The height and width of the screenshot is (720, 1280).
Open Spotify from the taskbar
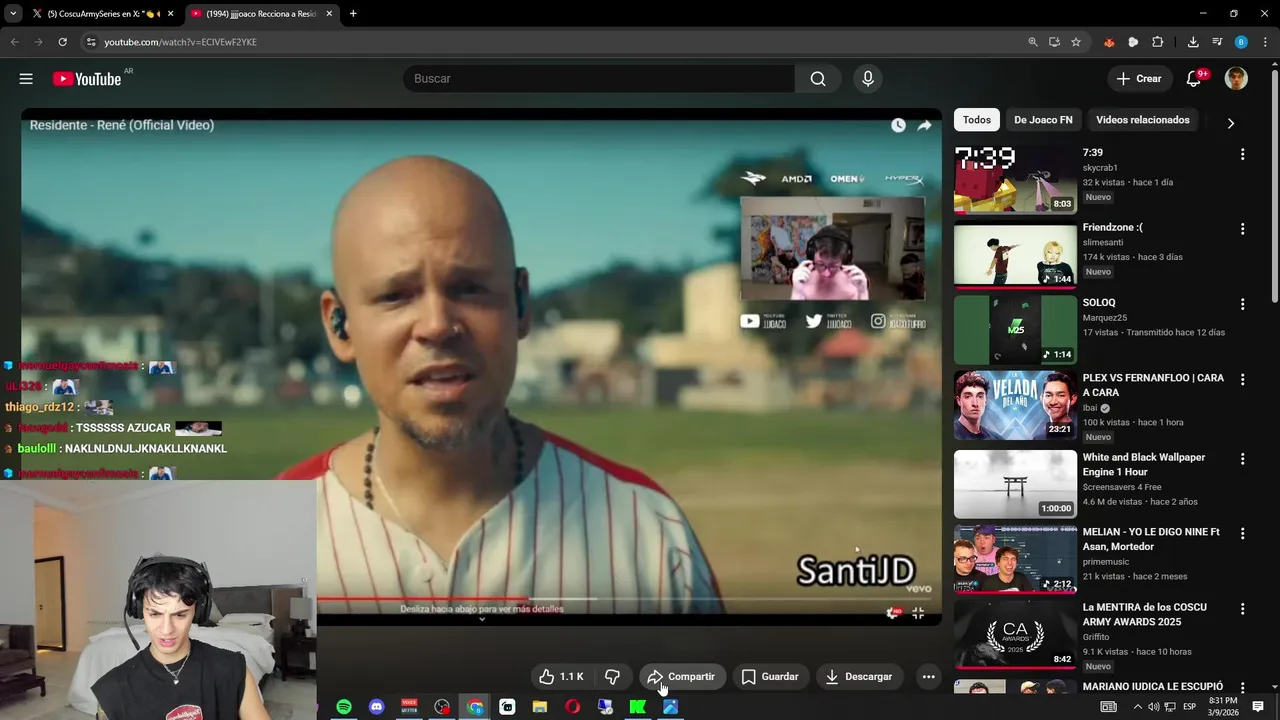tap(344, 707)
